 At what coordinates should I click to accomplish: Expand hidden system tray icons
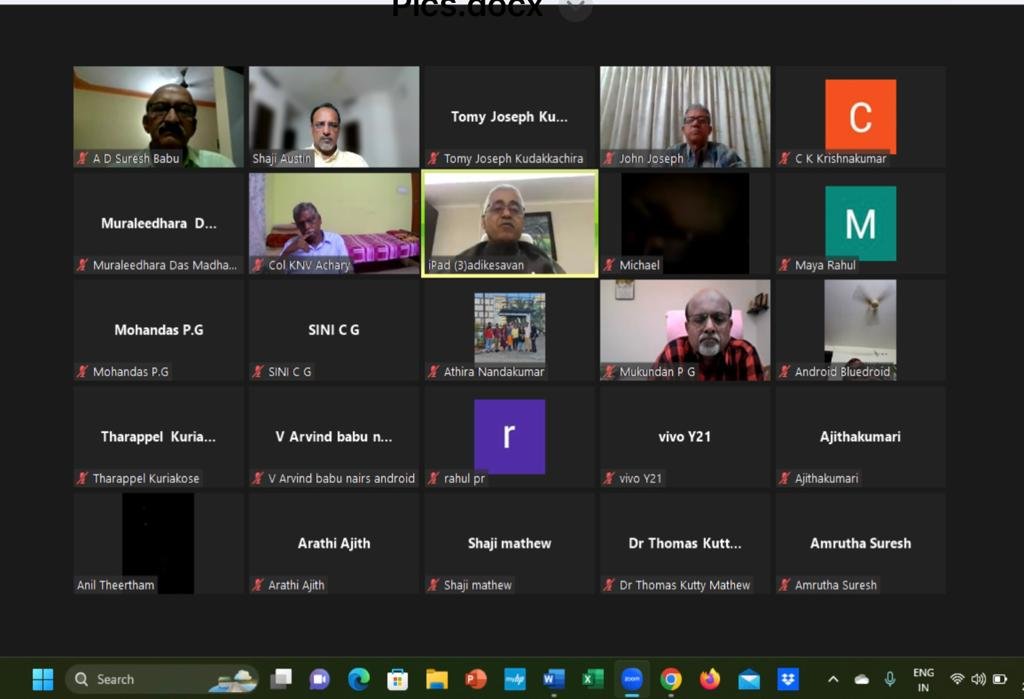click(833, 679)
